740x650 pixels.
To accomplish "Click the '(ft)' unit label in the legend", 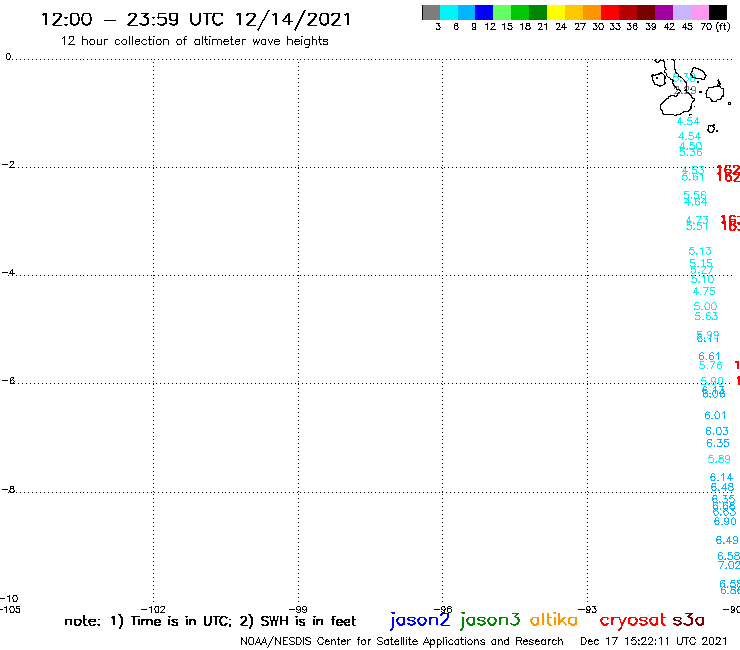I will (x=723, y=26).
